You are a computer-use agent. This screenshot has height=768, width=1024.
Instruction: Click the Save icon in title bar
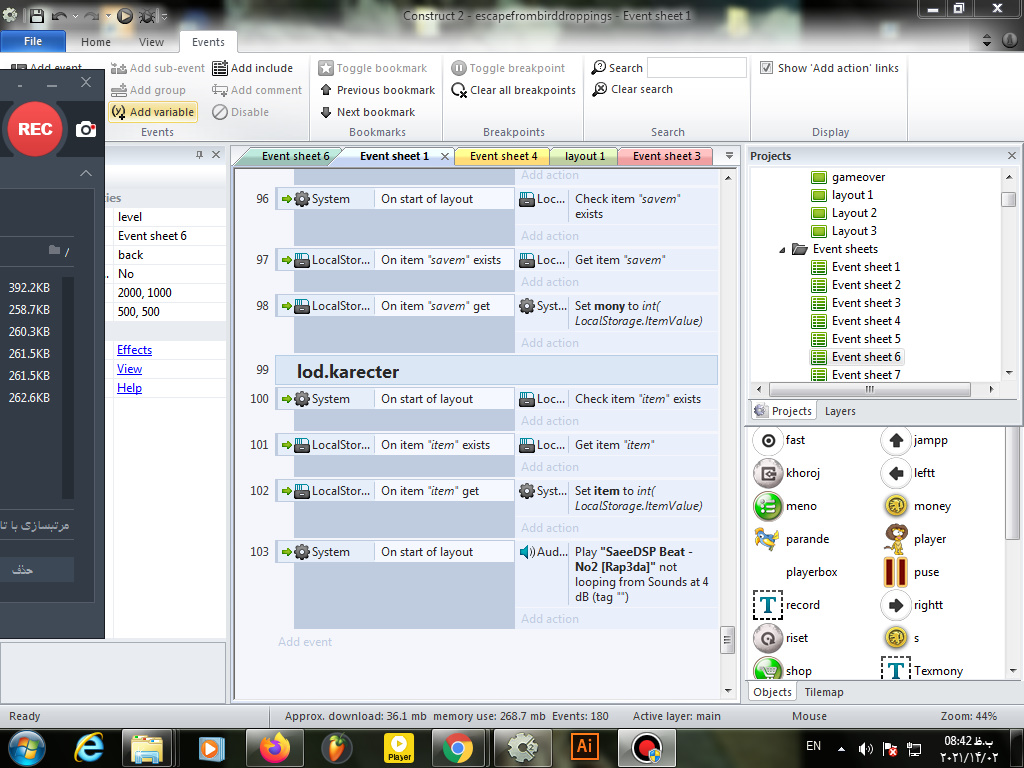[37, 16]
